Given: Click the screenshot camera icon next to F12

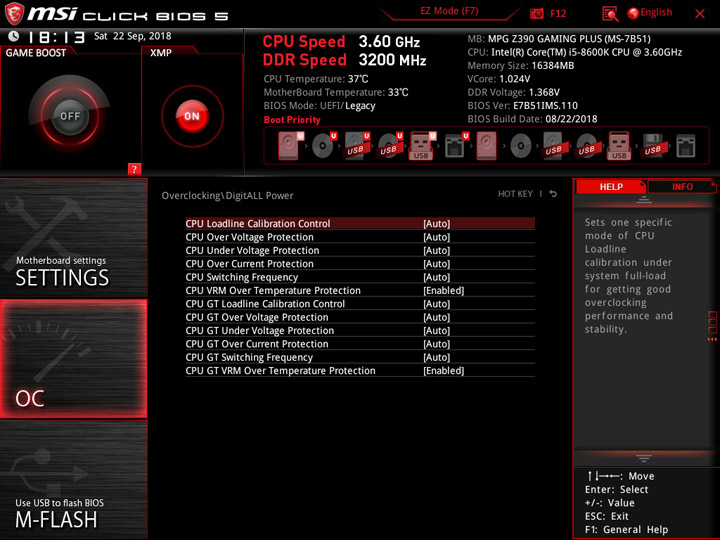Looking at the screenshot, I should [x=536, y=13].
